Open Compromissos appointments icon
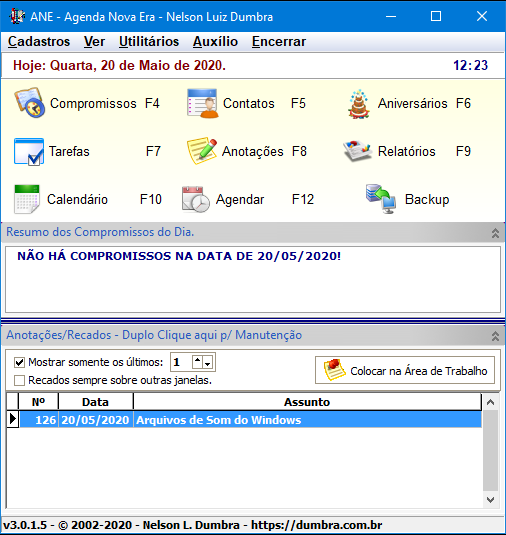This screenshot has width=506, height=535. [x=29, y=103]
